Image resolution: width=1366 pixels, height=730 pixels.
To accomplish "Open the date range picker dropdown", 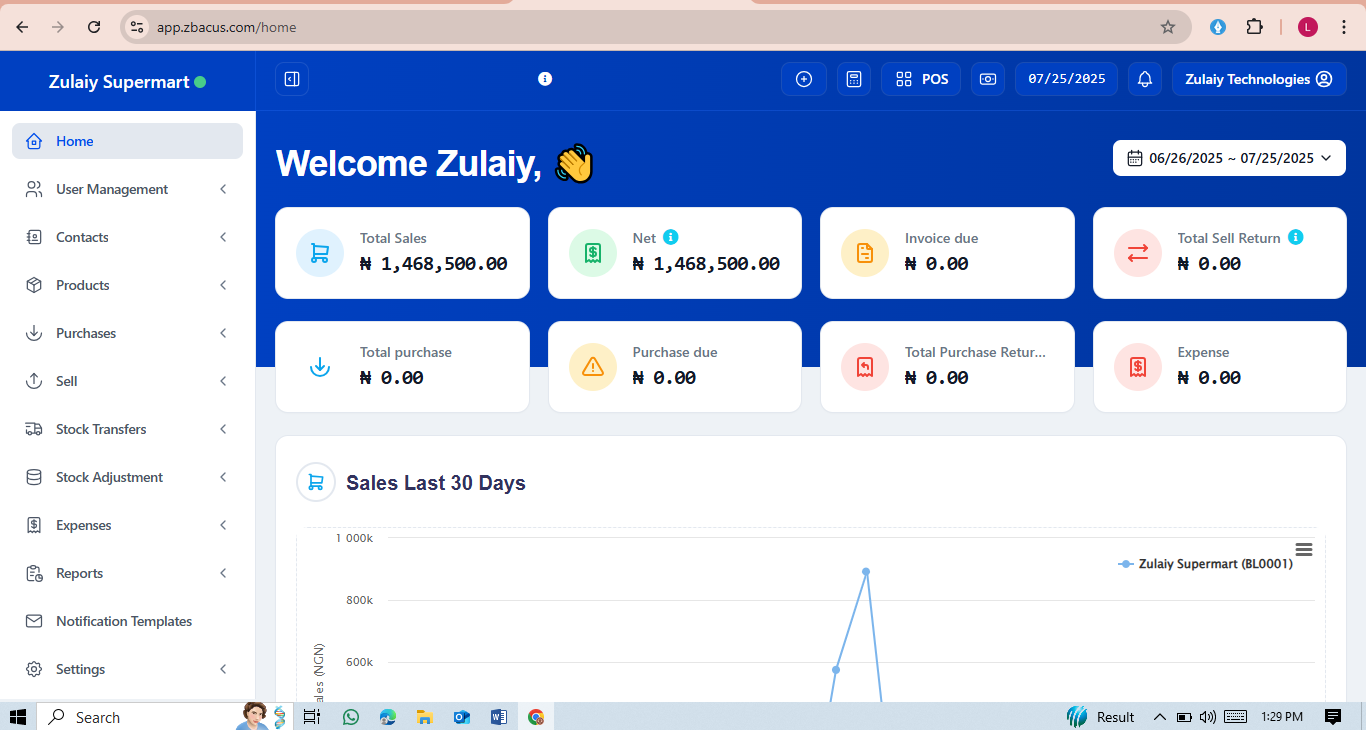I will tap(1229, 158).
